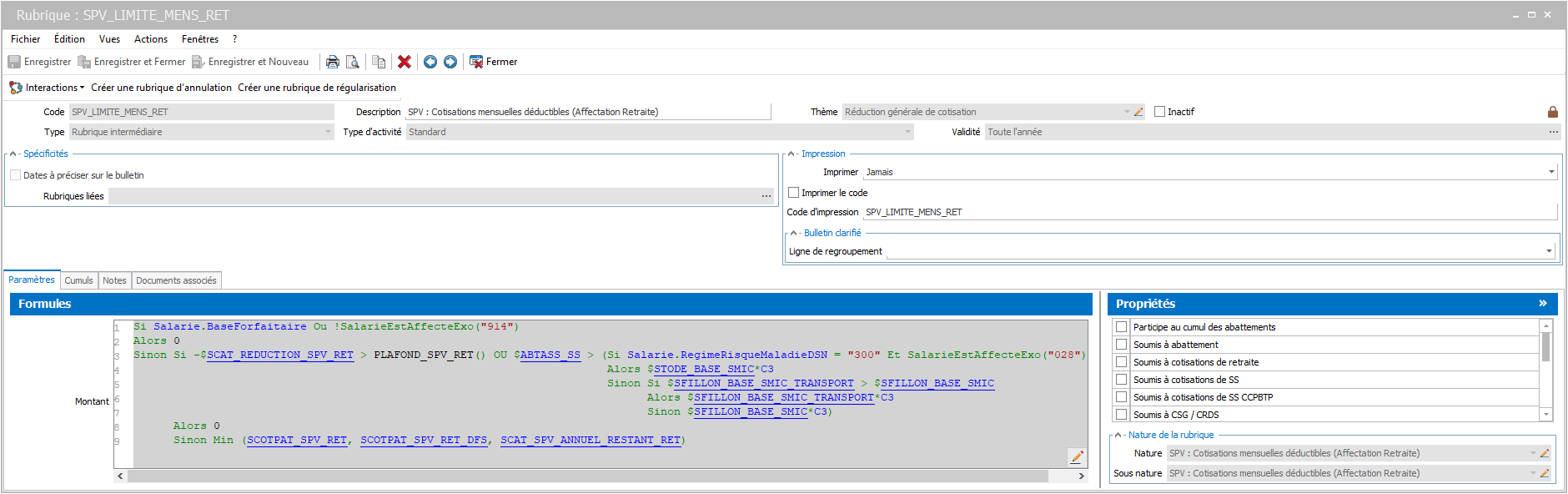Click the up arrow of the properties list scrollbar
This screenshot has height=494, width=1568.
[1546, 326]
